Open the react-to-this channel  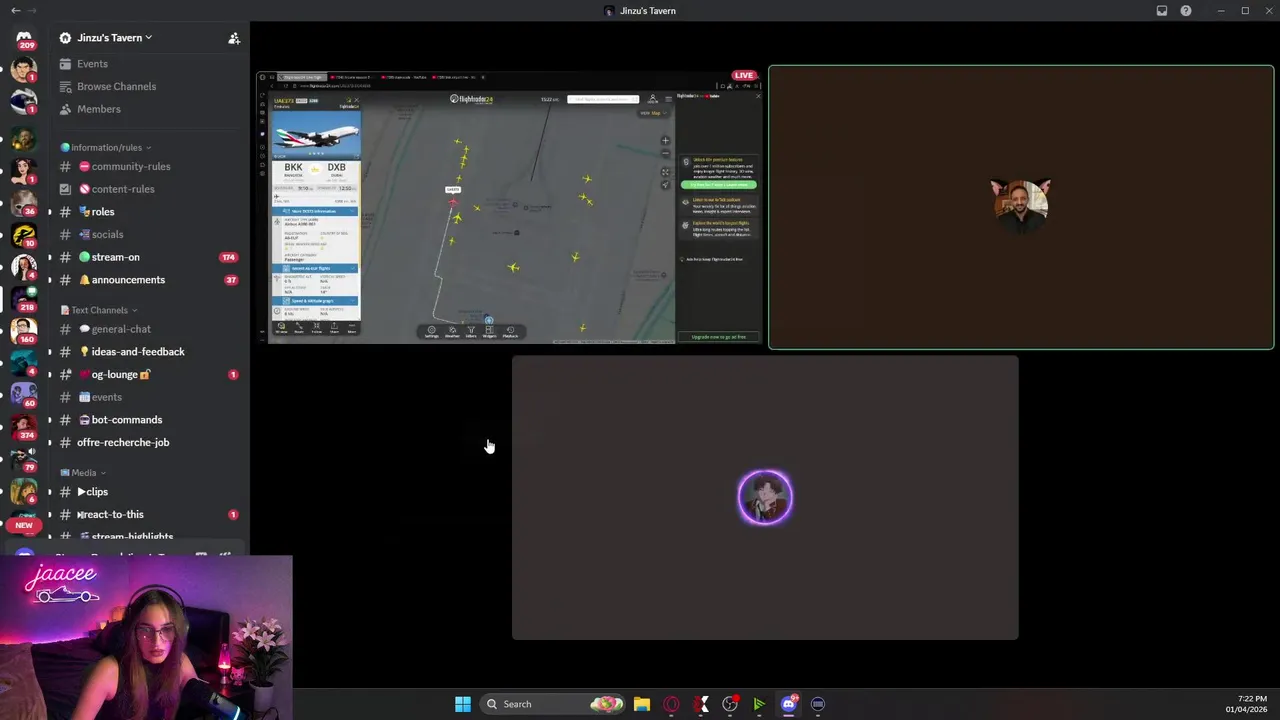point(148,514)
